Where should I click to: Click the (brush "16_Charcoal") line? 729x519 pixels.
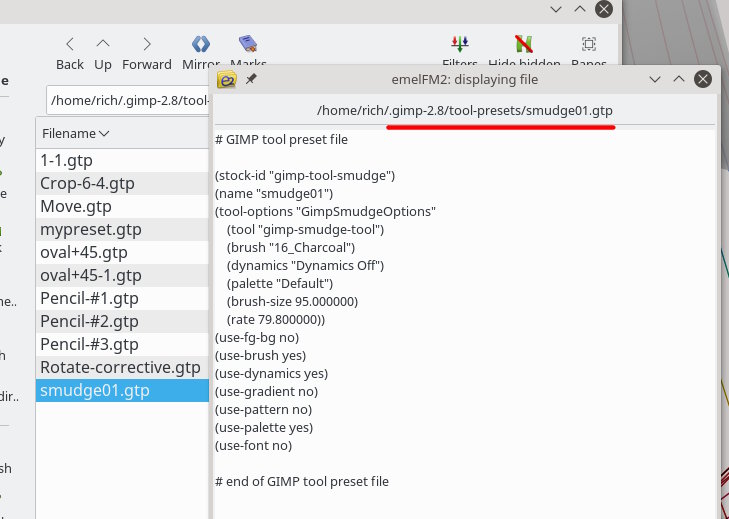point(291,247)
